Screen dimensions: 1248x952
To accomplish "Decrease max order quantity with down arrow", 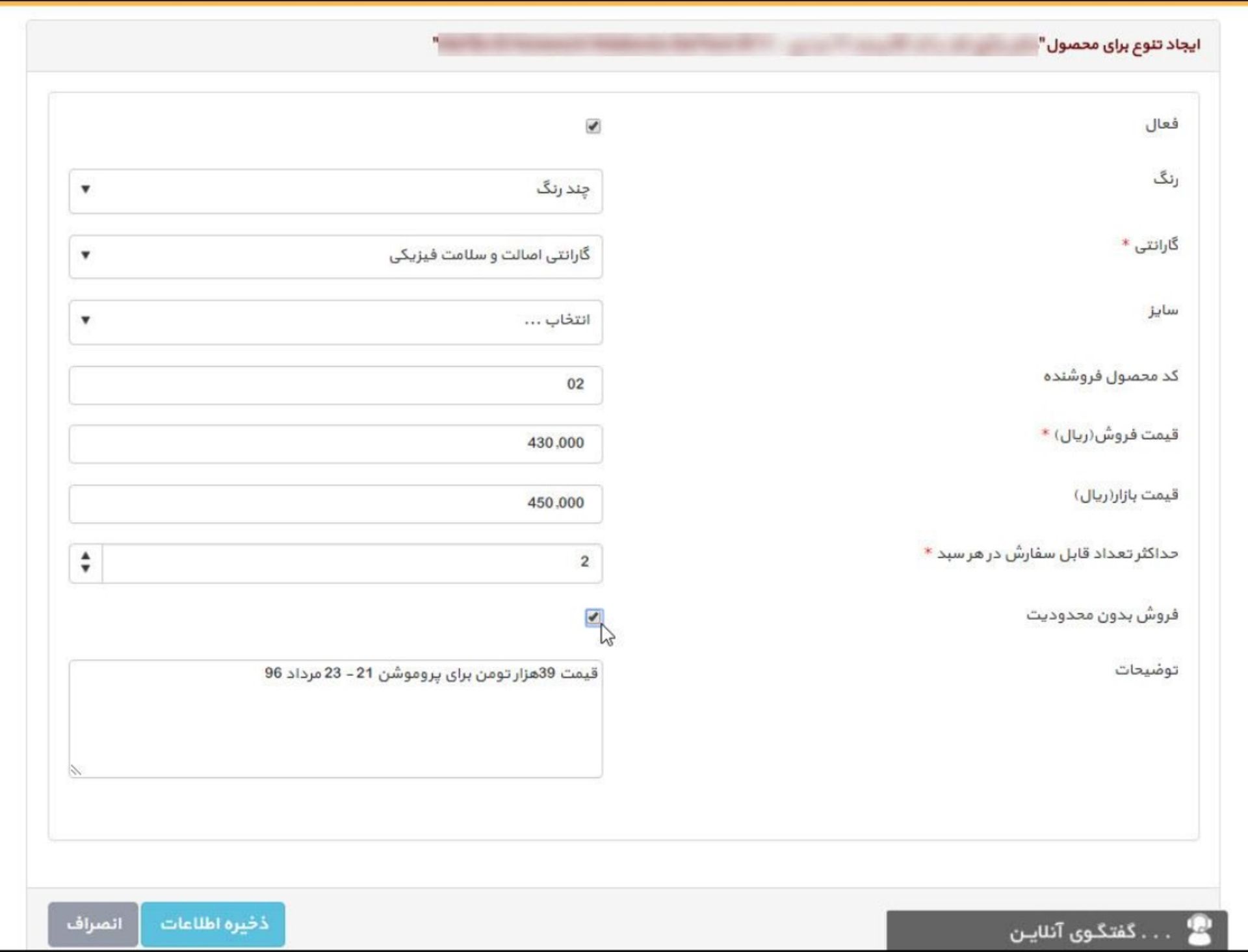I will tap(85, 569).
